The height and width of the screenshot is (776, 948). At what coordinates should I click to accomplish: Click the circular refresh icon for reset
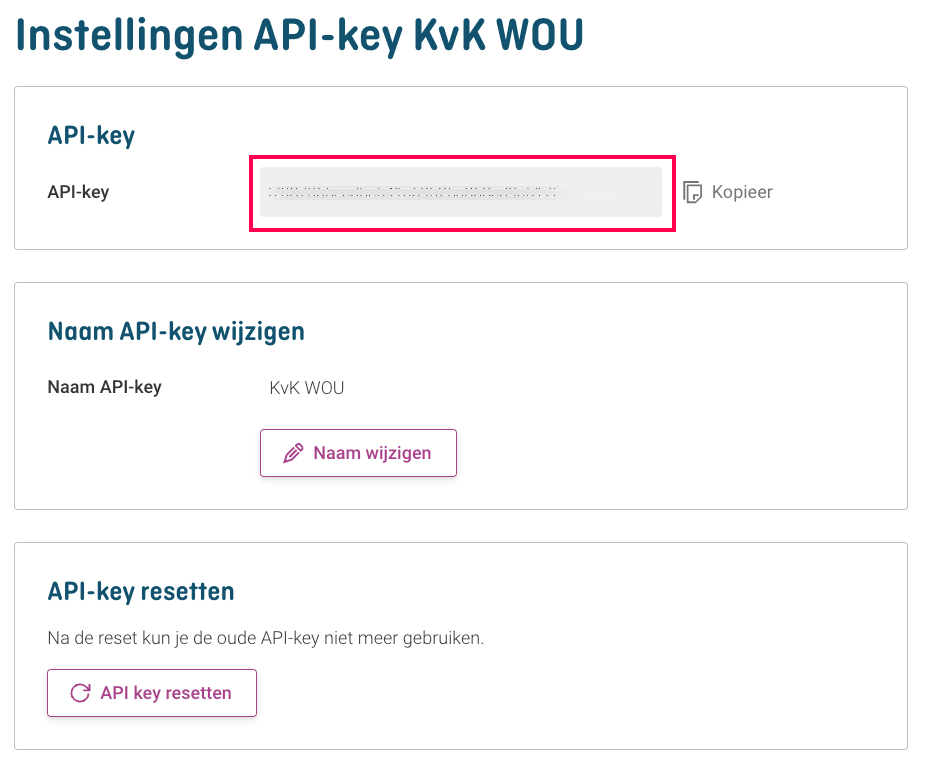pyautogui.click(x=80, y=693)
